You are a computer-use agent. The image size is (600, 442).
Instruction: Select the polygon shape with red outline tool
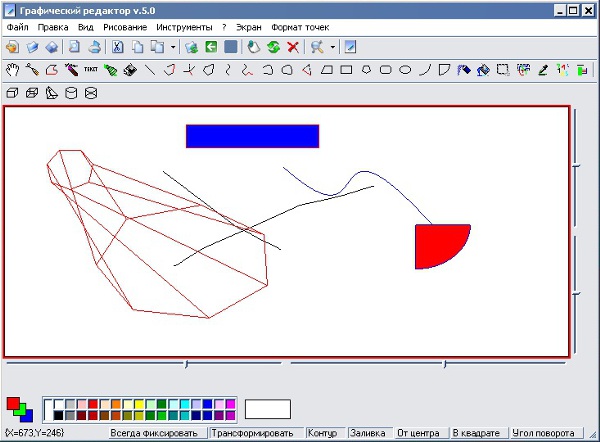(x=52, y=70)
